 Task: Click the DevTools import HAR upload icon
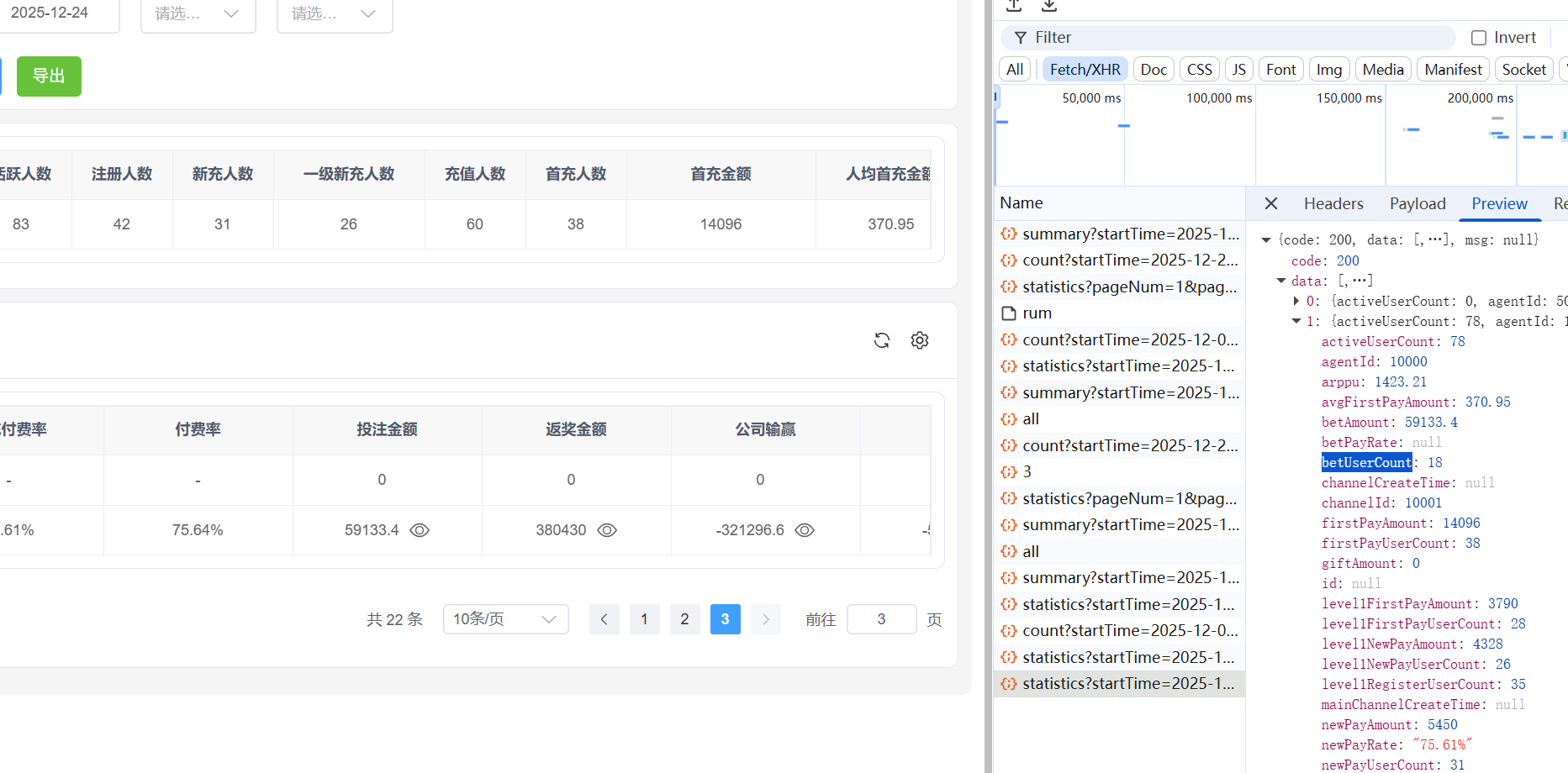(1014, 6)
